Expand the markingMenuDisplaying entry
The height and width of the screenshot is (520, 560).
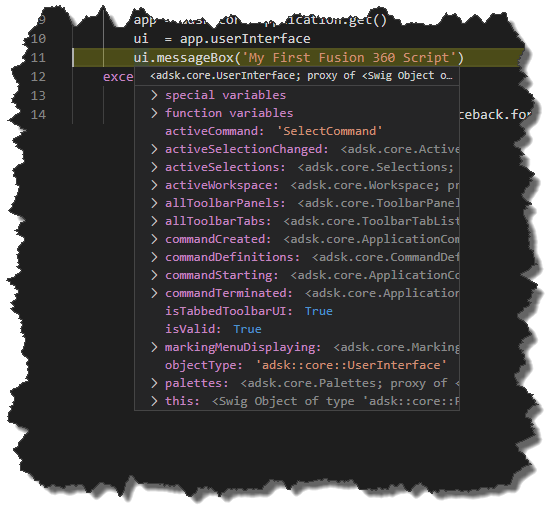[154, 347]
